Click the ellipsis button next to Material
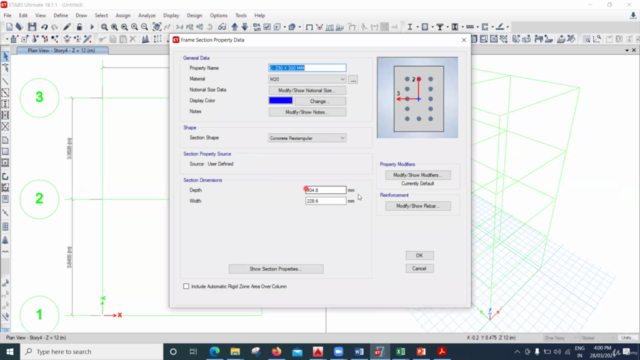 tap(353, 80)
